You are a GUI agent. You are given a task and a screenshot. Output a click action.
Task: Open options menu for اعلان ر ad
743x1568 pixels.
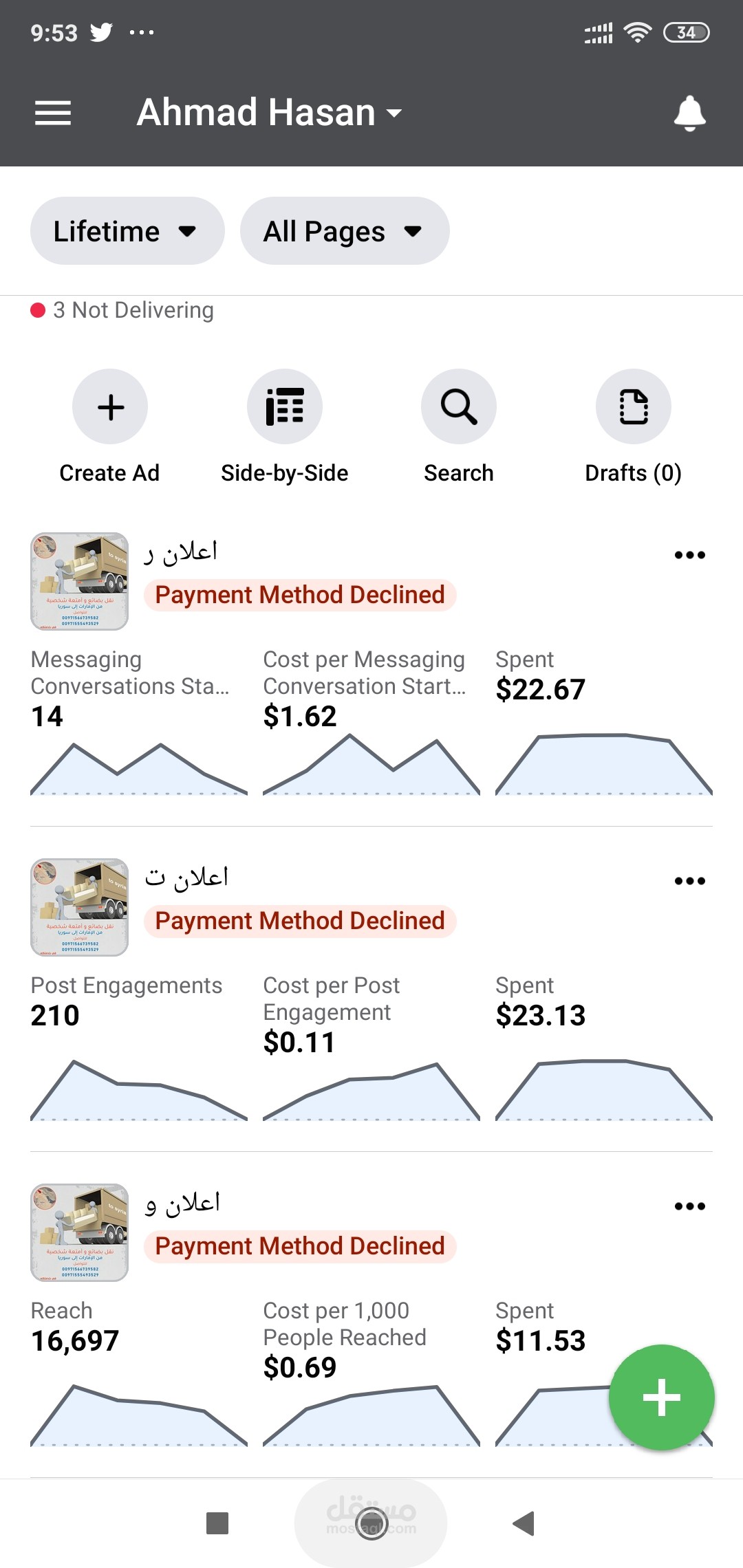pyautogui.click(x=689, y=555)
